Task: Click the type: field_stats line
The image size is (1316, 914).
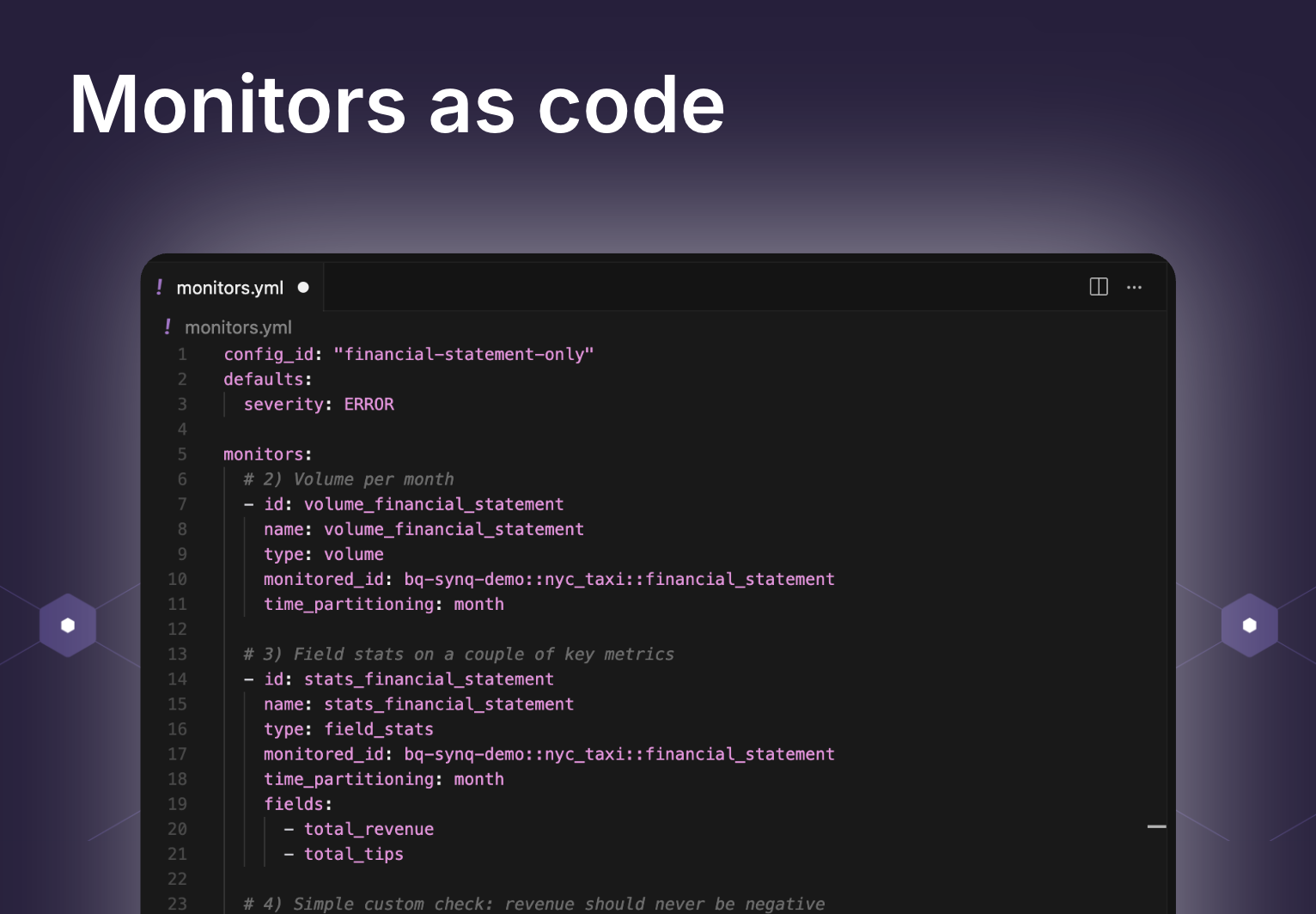Action: click(349, 728)
